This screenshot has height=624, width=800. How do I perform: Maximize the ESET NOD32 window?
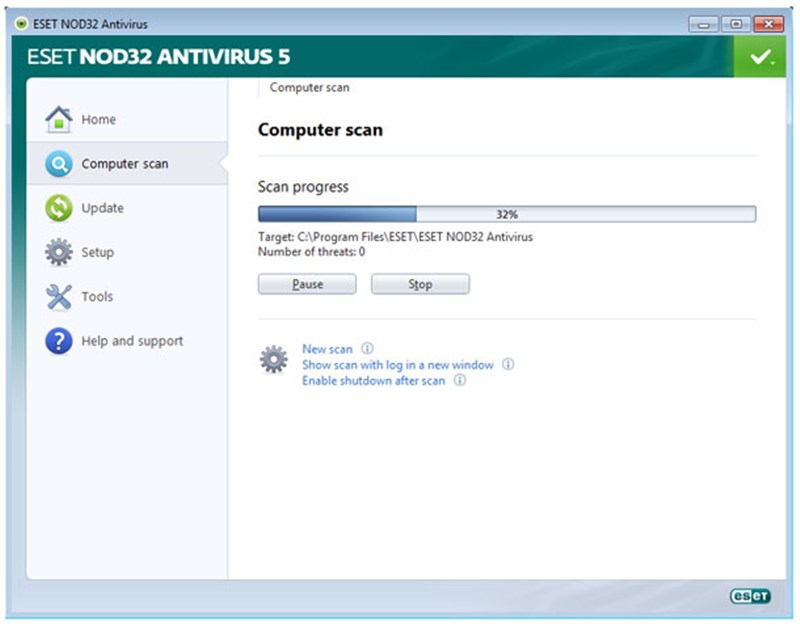point(736,24)
